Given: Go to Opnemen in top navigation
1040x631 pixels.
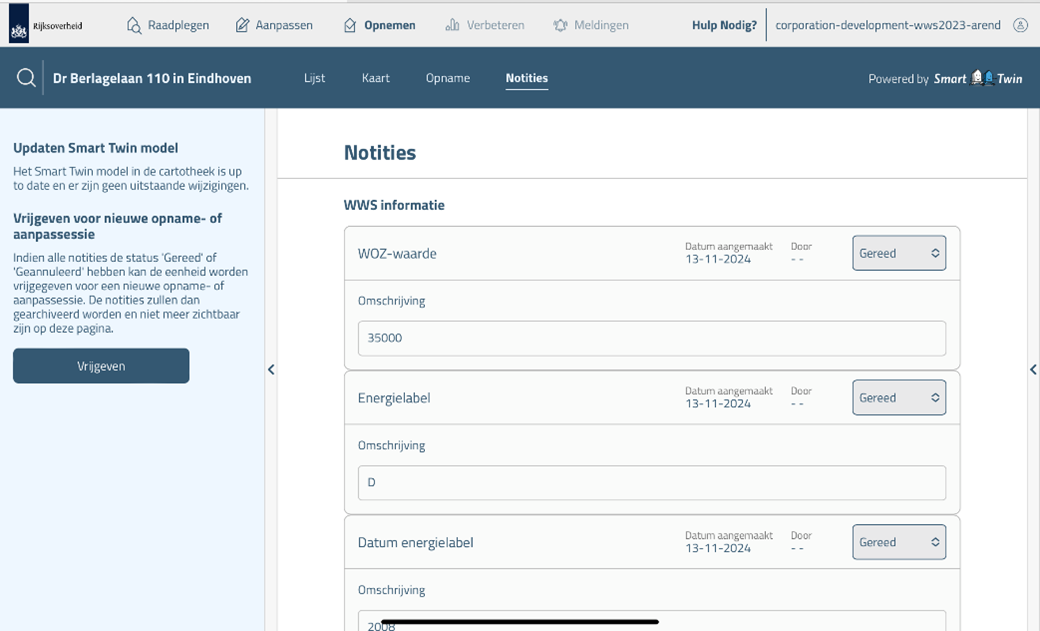Looking at the screenshot, I should tap(379, 25).
